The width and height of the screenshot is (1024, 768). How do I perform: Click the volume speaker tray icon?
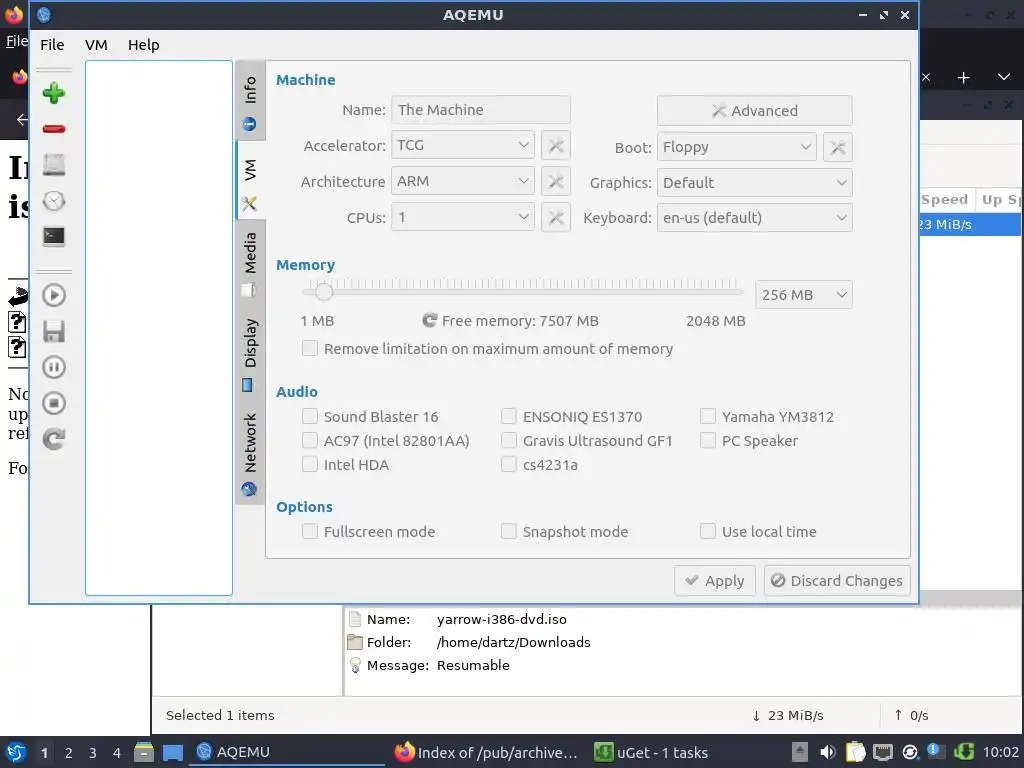[827, 752]
